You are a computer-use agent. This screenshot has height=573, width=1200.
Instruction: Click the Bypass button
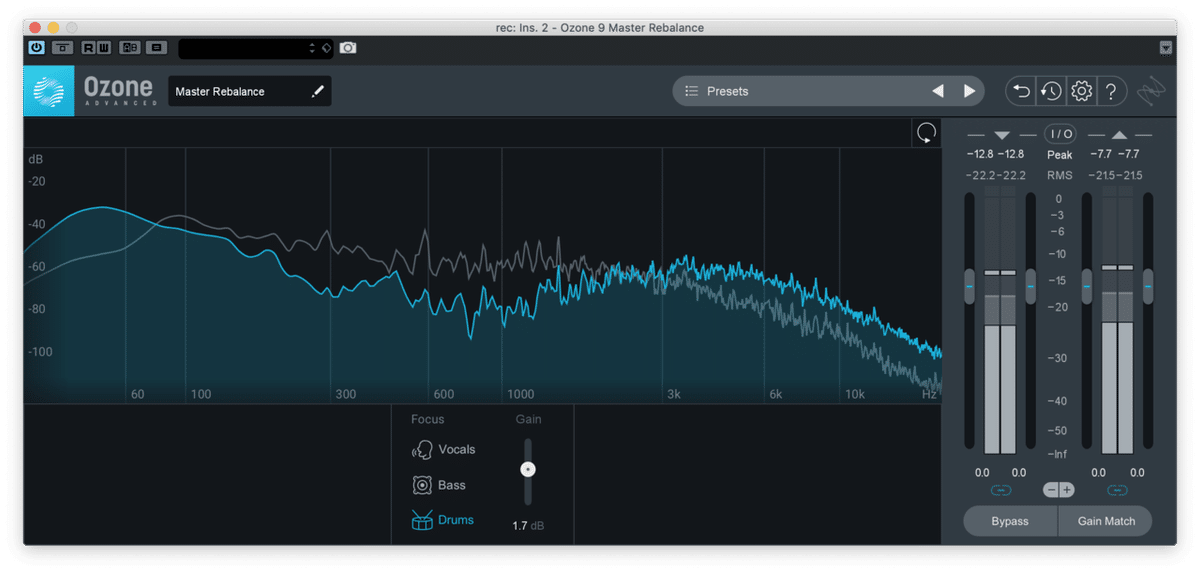(x=1010, y=521)
